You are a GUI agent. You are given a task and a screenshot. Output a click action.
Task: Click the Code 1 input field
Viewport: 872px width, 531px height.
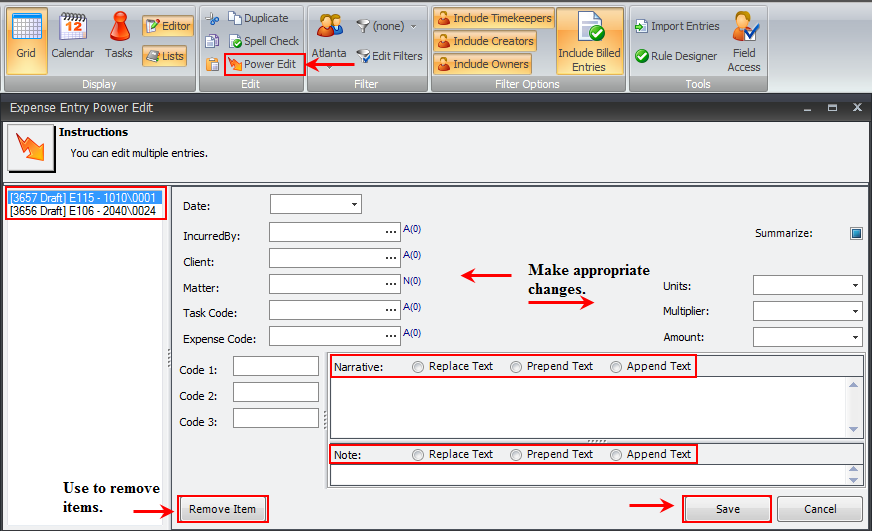[275, 366]
